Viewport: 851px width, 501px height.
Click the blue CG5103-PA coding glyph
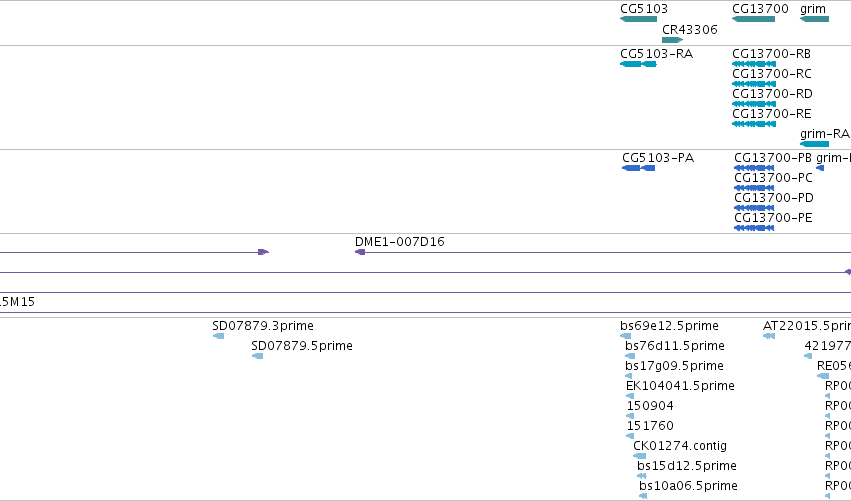point(638,168)
